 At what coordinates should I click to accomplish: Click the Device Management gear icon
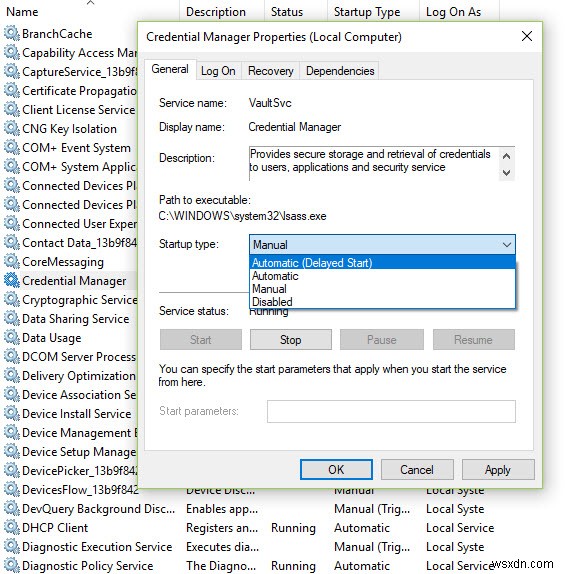tap(12, 433)
